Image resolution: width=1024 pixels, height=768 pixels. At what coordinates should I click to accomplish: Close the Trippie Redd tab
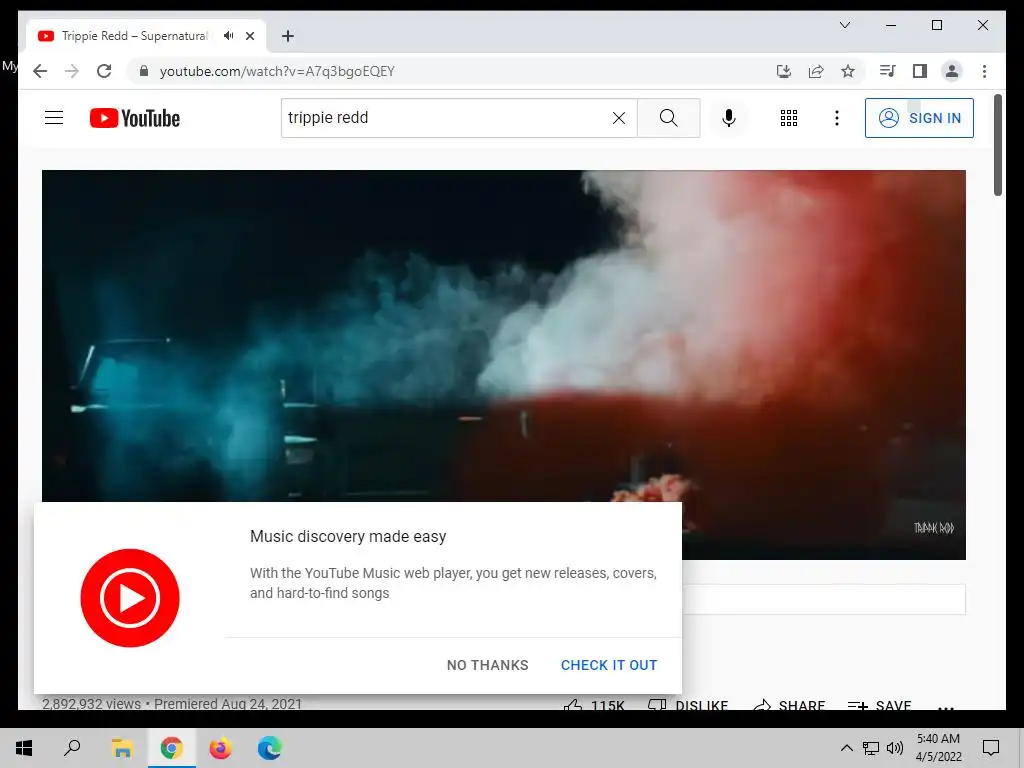[x=250, y=36]
